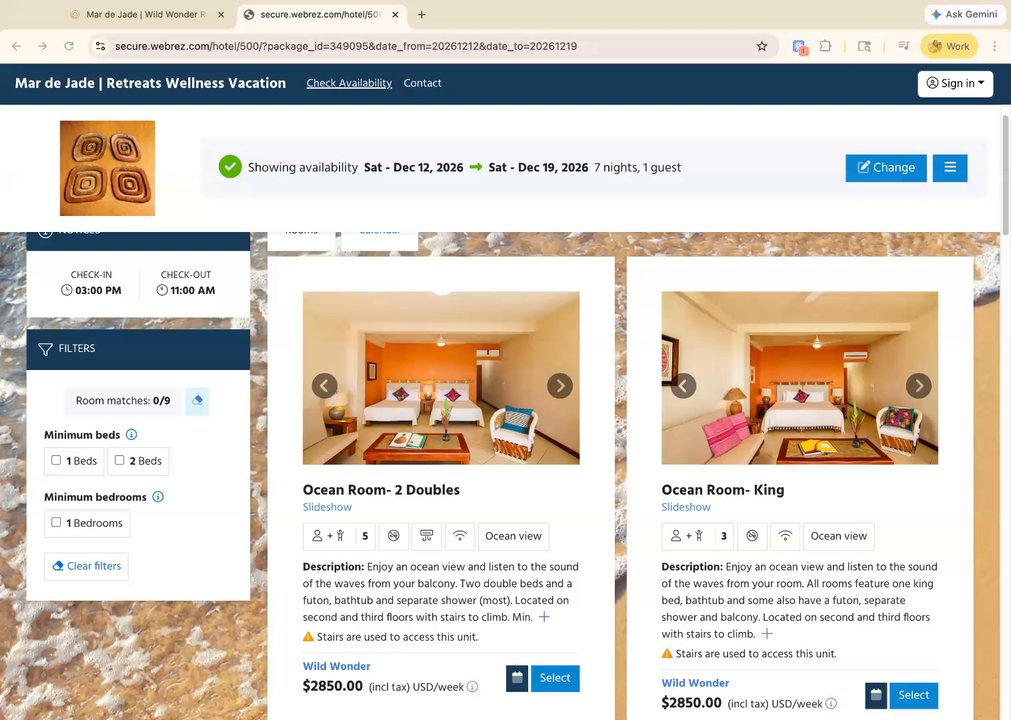
Task: Open a new browser tab
Action: pos(421,14)
